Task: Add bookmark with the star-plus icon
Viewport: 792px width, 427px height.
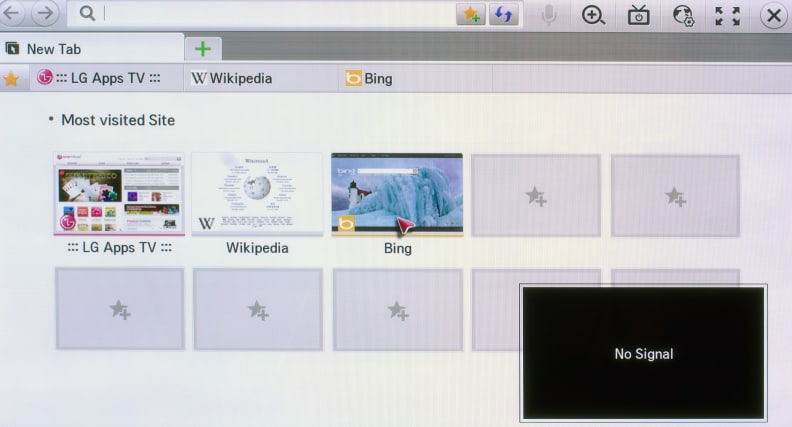Action: point(471,14)
